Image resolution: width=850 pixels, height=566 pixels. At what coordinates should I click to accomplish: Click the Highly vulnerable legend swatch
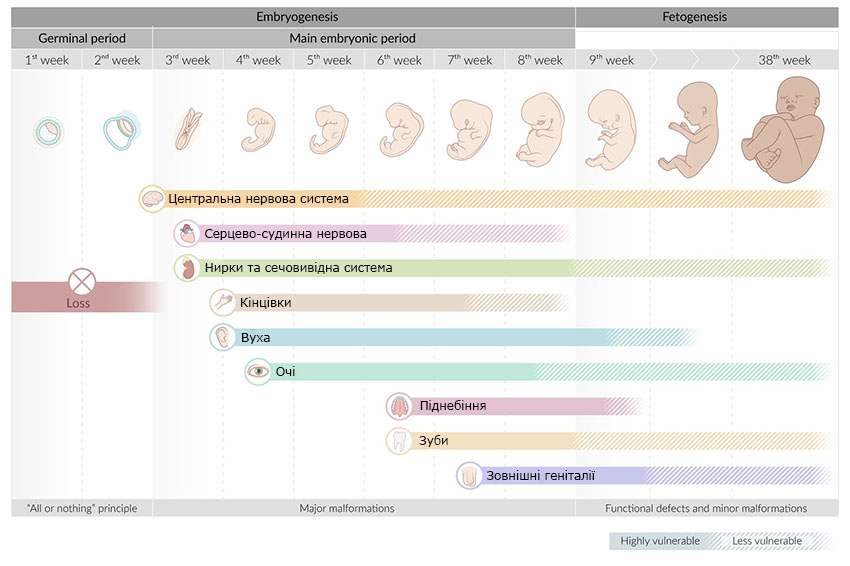click(660, 541)
